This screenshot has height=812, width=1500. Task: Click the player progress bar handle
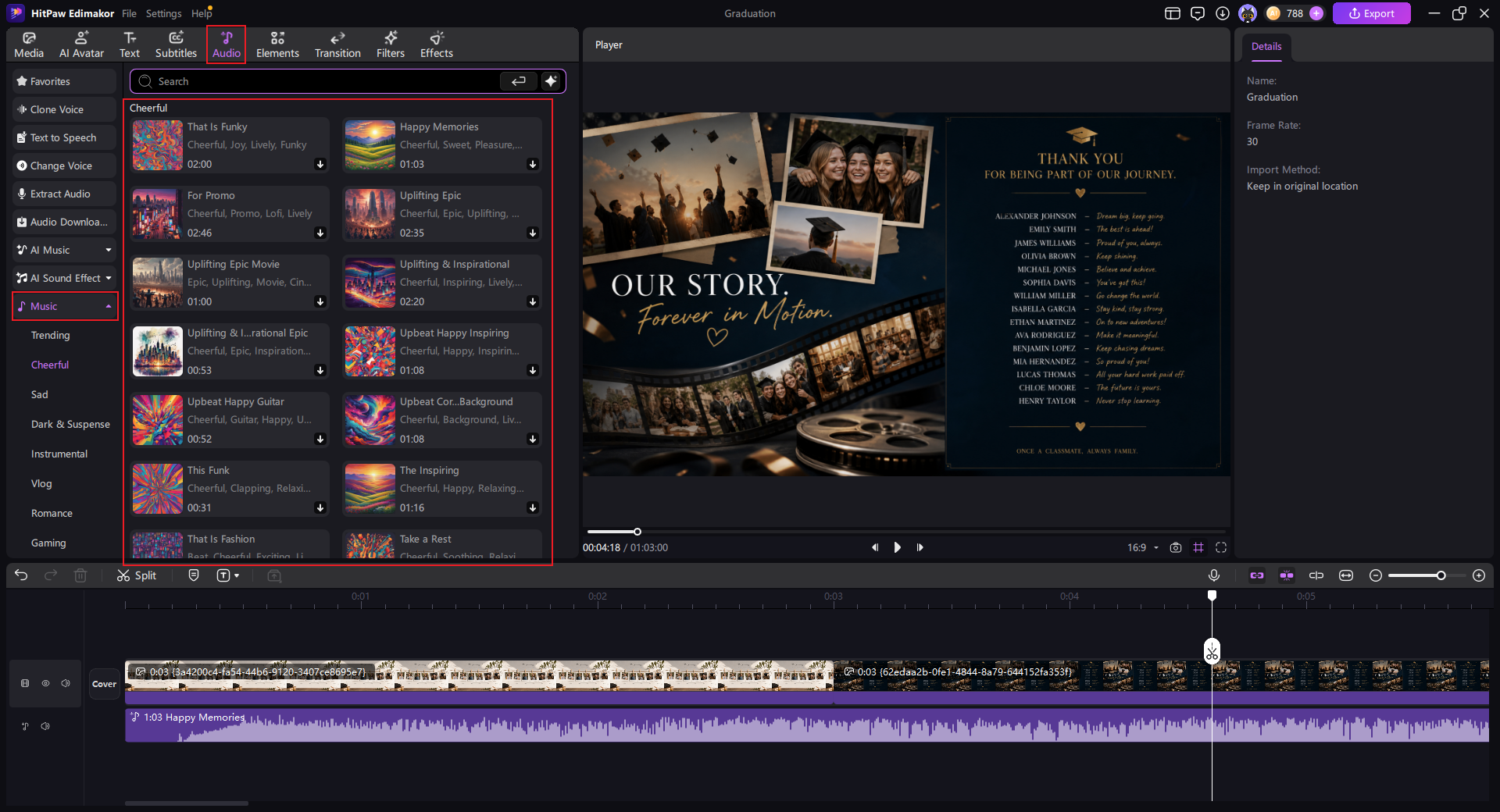click(x=637, y=532)
